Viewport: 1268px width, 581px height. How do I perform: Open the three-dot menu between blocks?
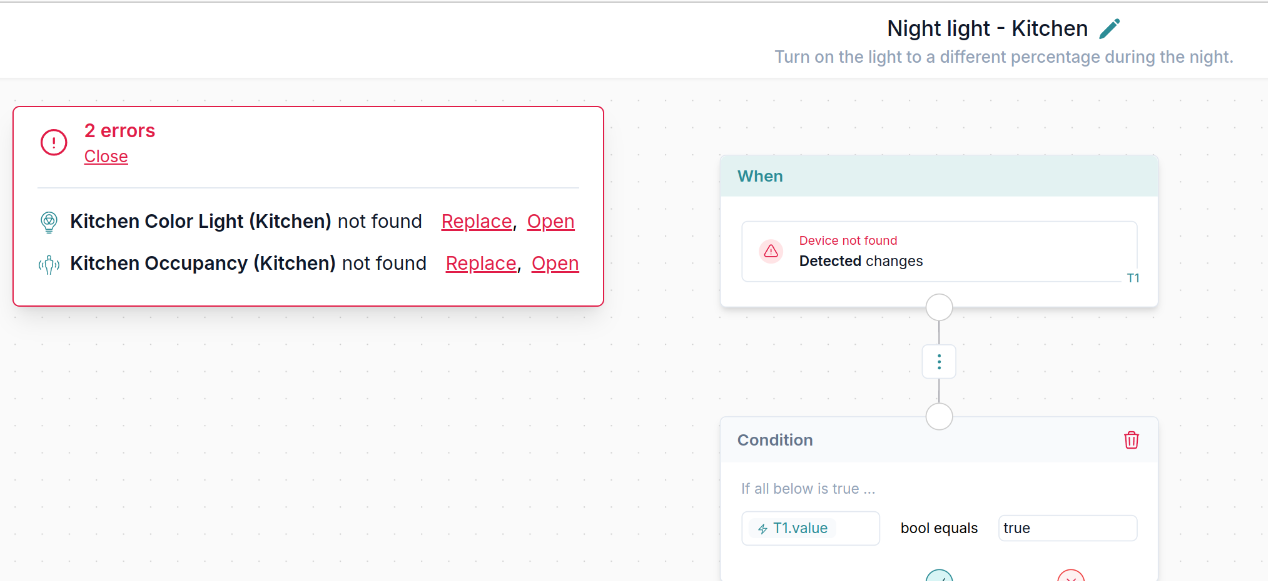pyautogui.click(x=939, y=362)
